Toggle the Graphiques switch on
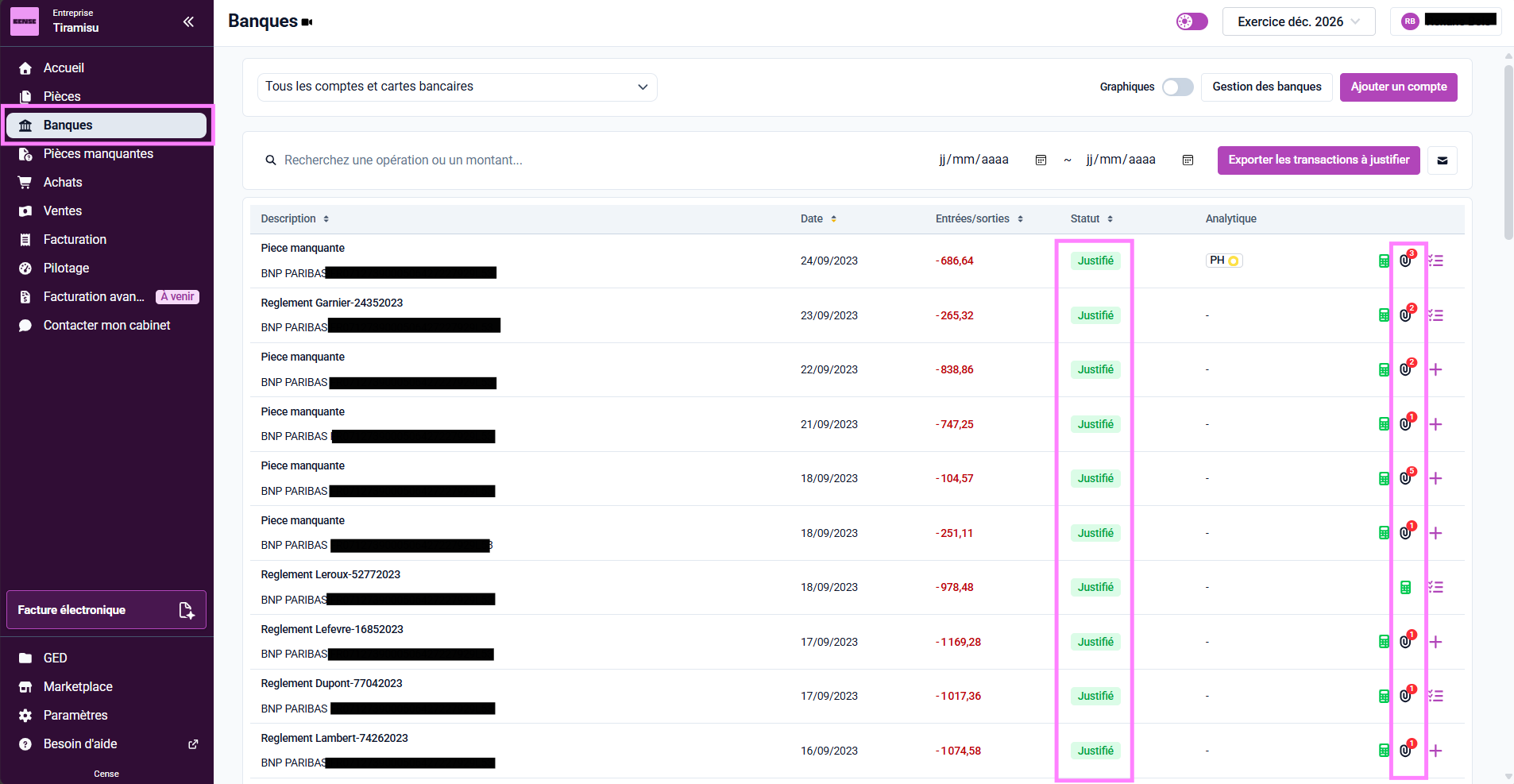Image resolution: width=1514 pixels, height=784 pixels. click(1177, 87)
